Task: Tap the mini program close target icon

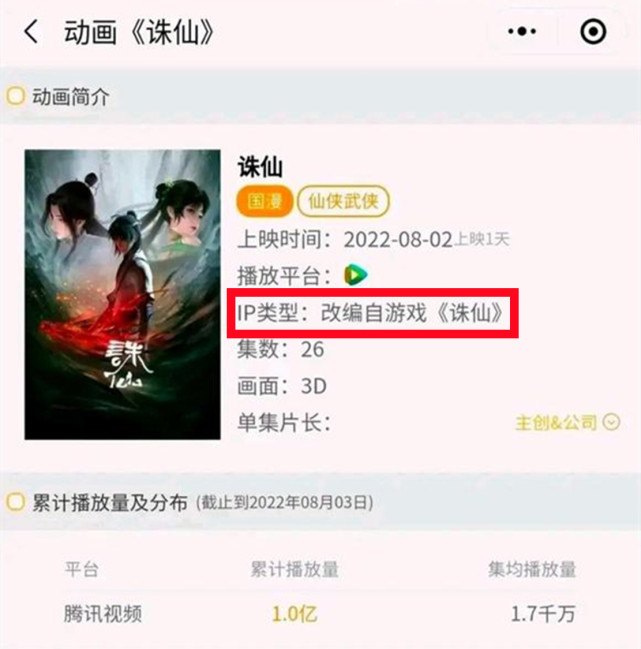Action: (x=593, y=31)
